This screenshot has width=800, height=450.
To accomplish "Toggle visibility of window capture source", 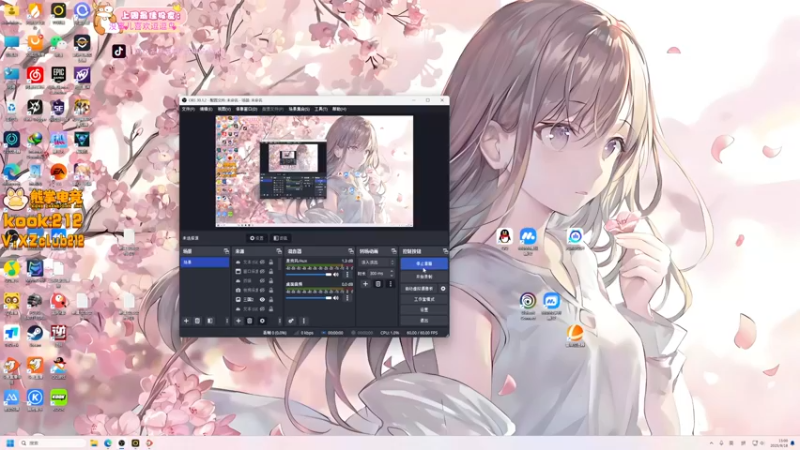I will [x=262, y=271].
